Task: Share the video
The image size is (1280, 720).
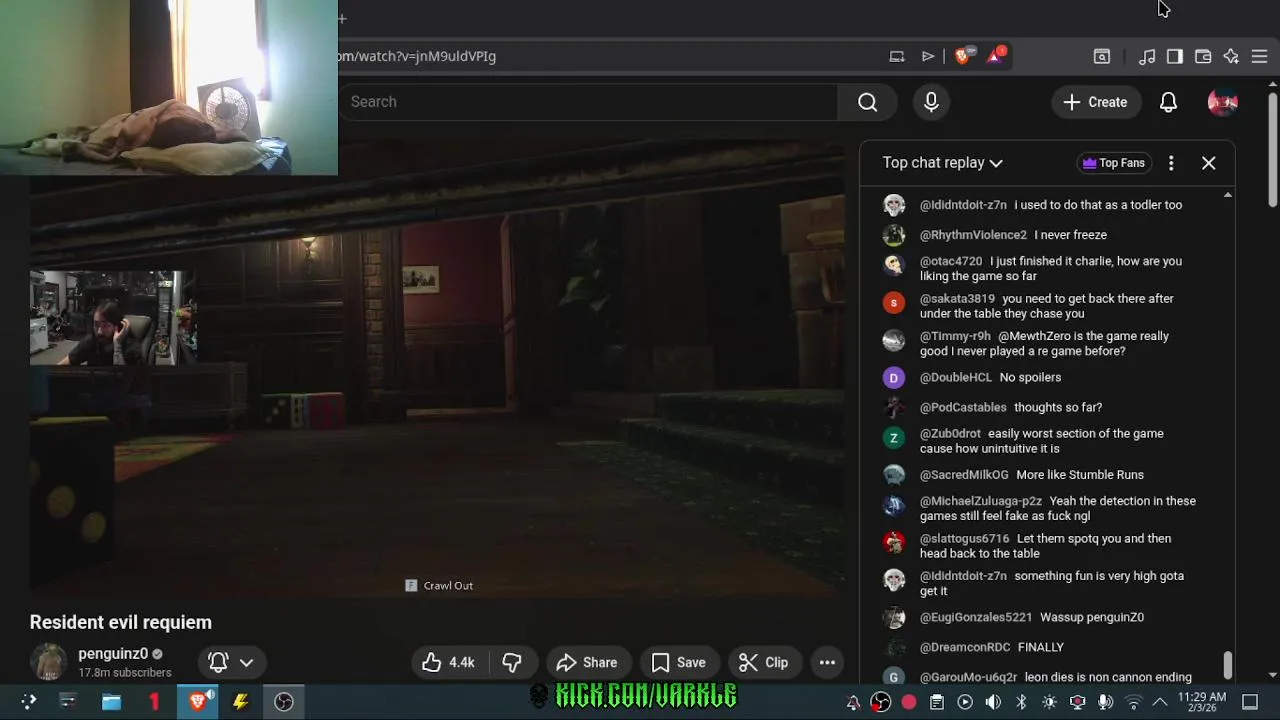Action: click(x=586, y=662)
